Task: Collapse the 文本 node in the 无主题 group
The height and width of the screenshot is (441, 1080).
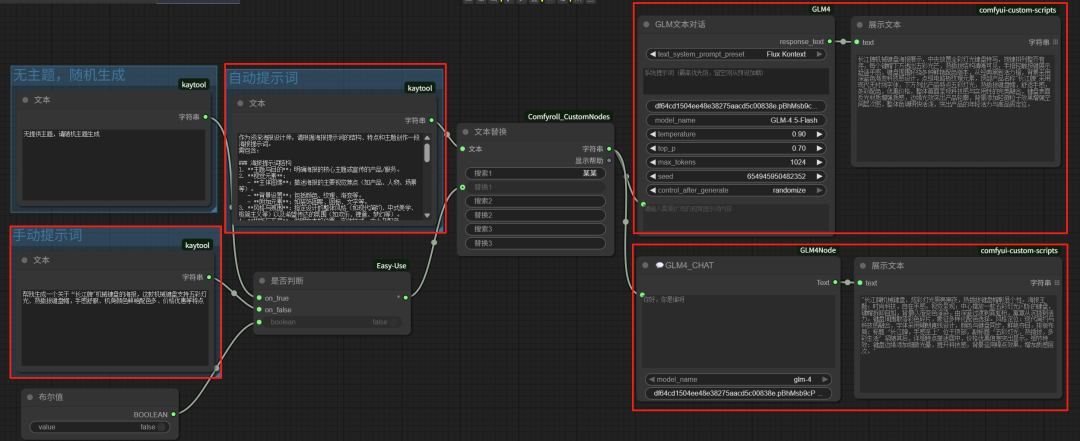Action: pyautogui.click(x=25, y=100)
